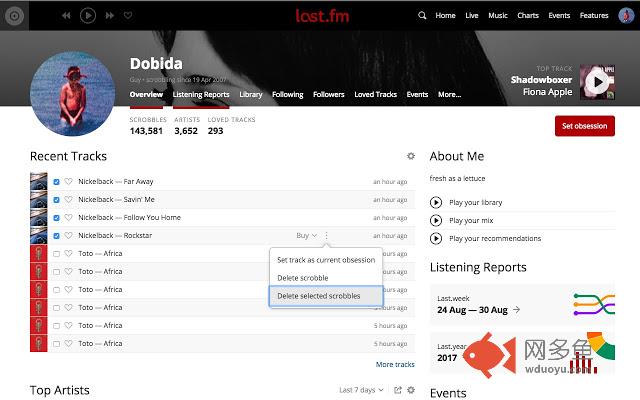Open the More tracks link
The width and height of the screenshot is (640, 400).
click(395, 364)
